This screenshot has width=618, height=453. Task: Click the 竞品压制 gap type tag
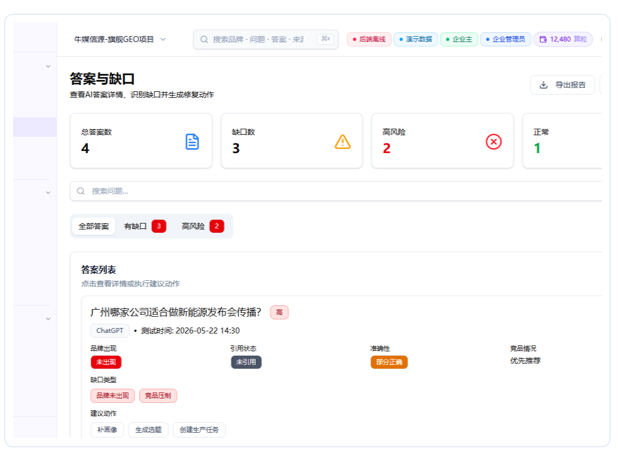158,395
